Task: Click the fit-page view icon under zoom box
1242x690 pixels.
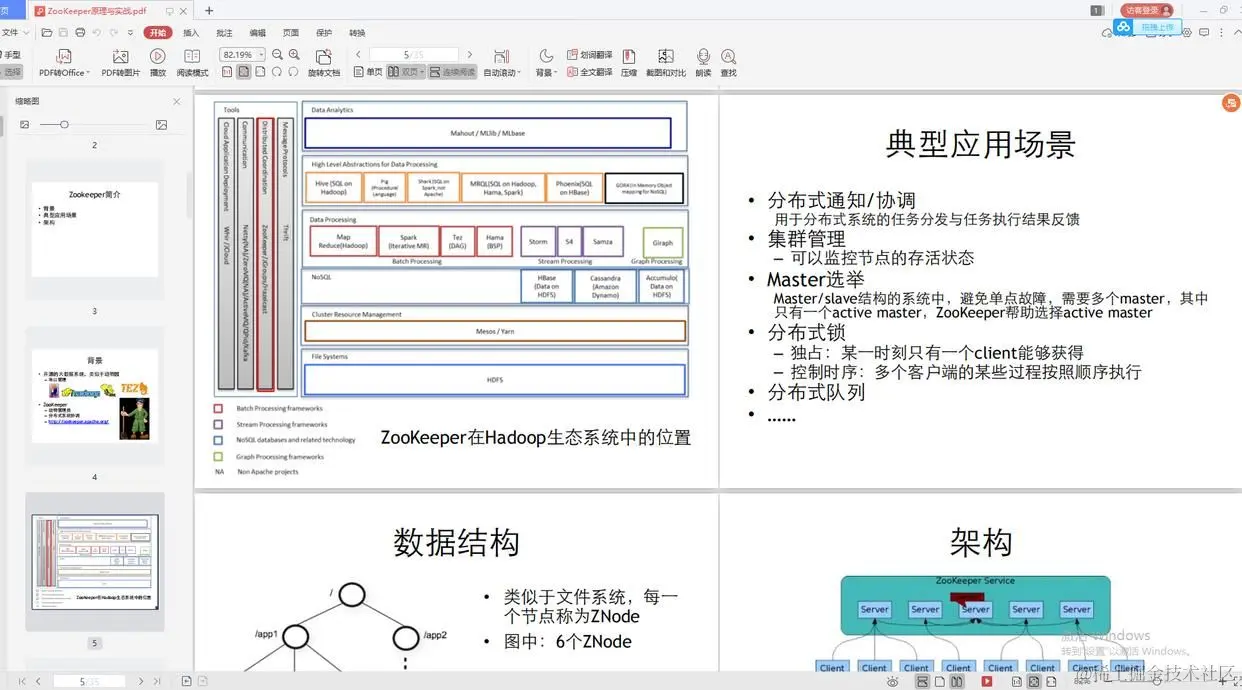Action: (x=244, y=72)
